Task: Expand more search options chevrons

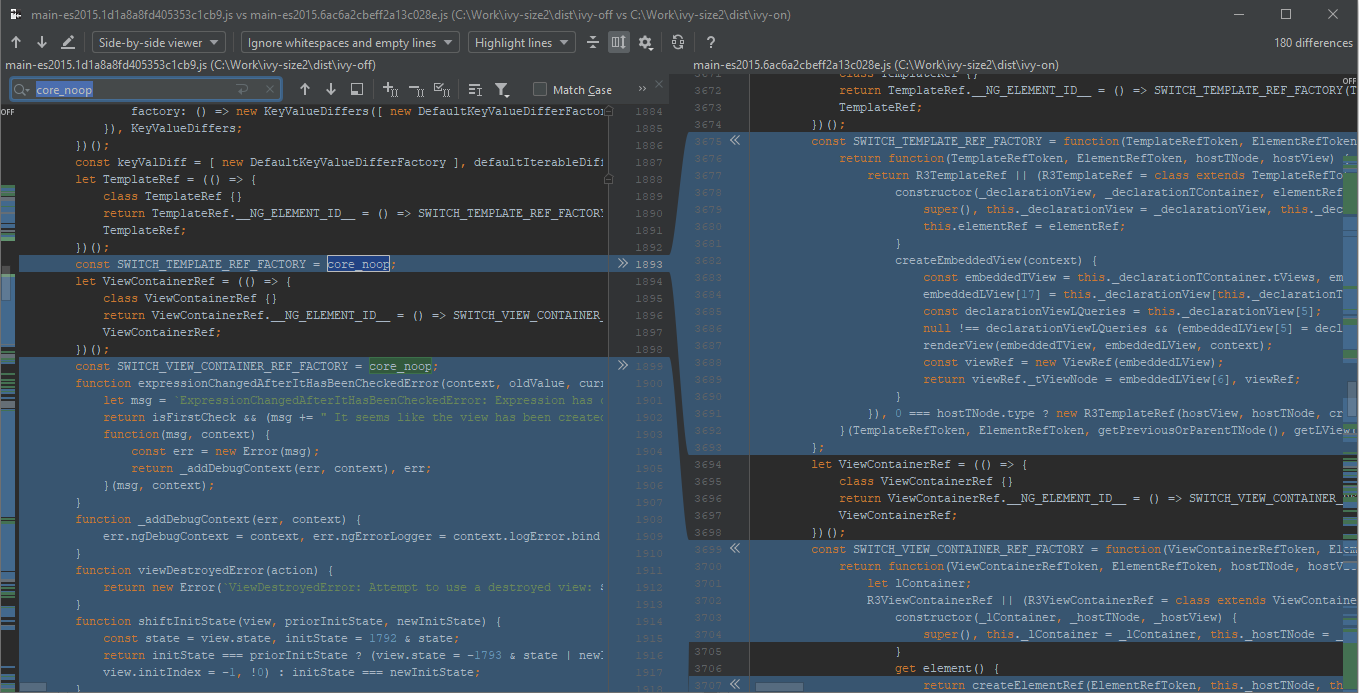Action: (641, 90)
